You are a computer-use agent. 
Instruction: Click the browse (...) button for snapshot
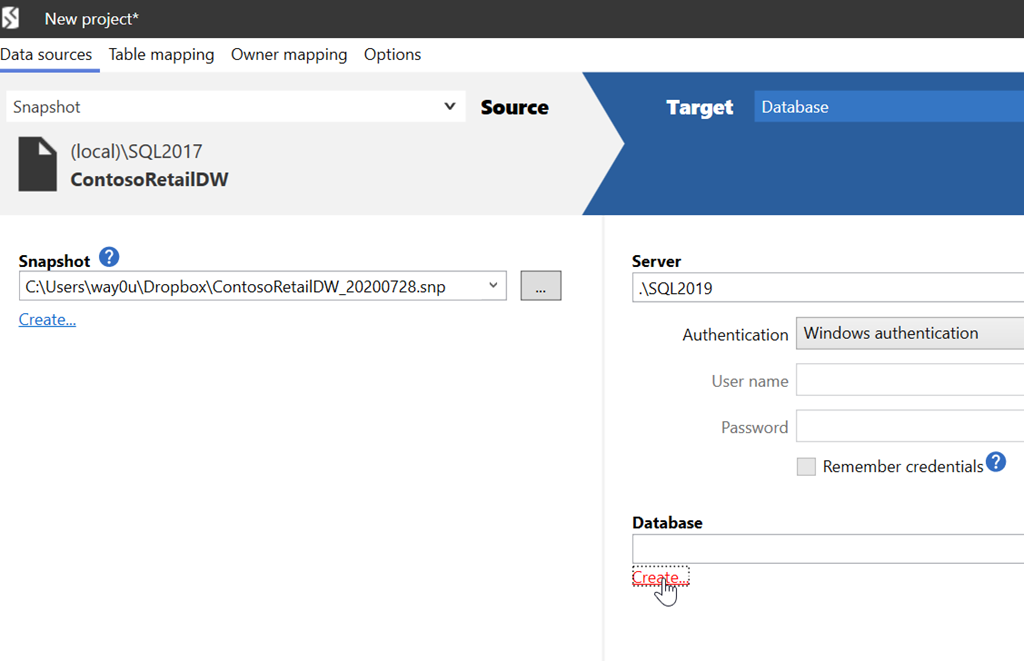coord(540,286)
